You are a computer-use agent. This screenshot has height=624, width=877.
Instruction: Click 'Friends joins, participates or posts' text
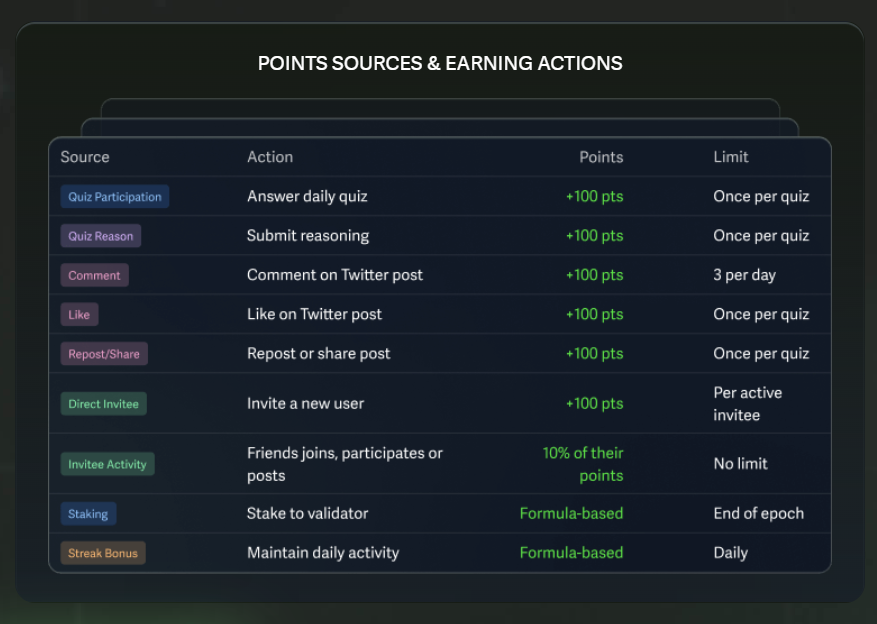pyautogui.click(x=345, y=464)
